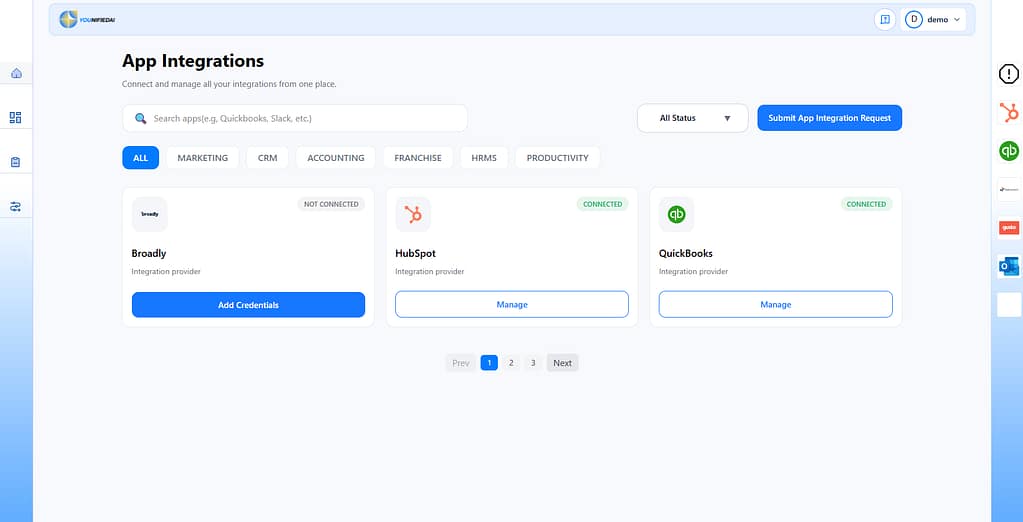Go to pagination page 1
Viewport: 1023px width, 522px height.
point(489,363)
